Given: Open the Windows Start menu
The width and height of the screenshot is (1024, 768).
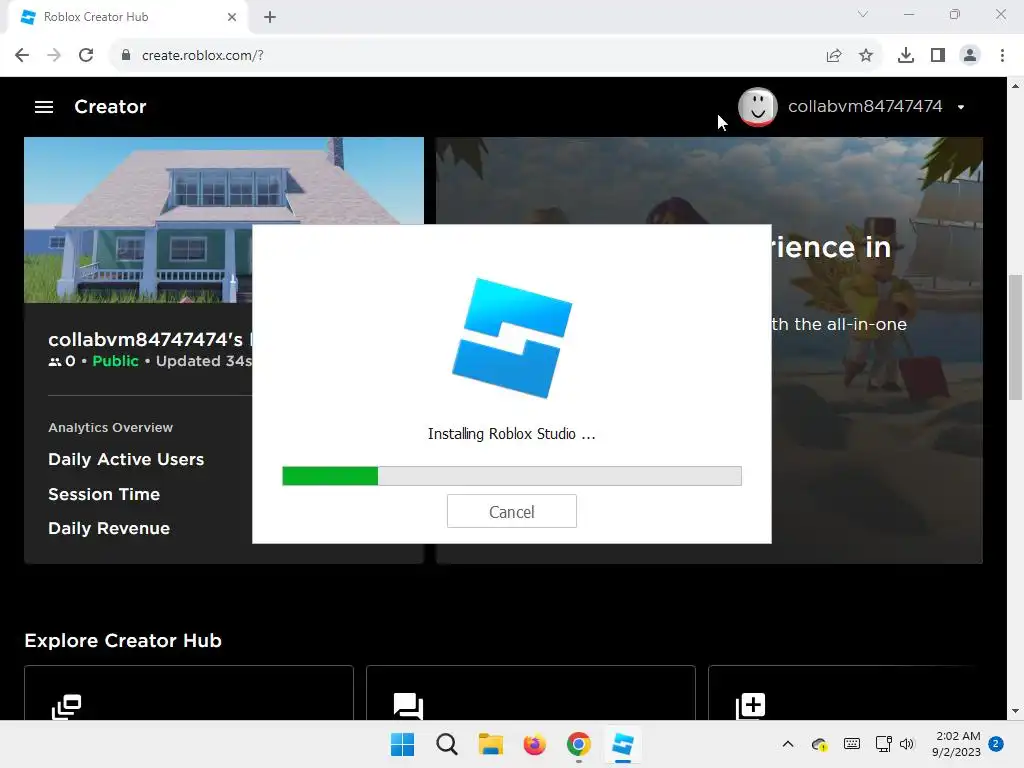Looking at the screenshot, I should (402, 744).
